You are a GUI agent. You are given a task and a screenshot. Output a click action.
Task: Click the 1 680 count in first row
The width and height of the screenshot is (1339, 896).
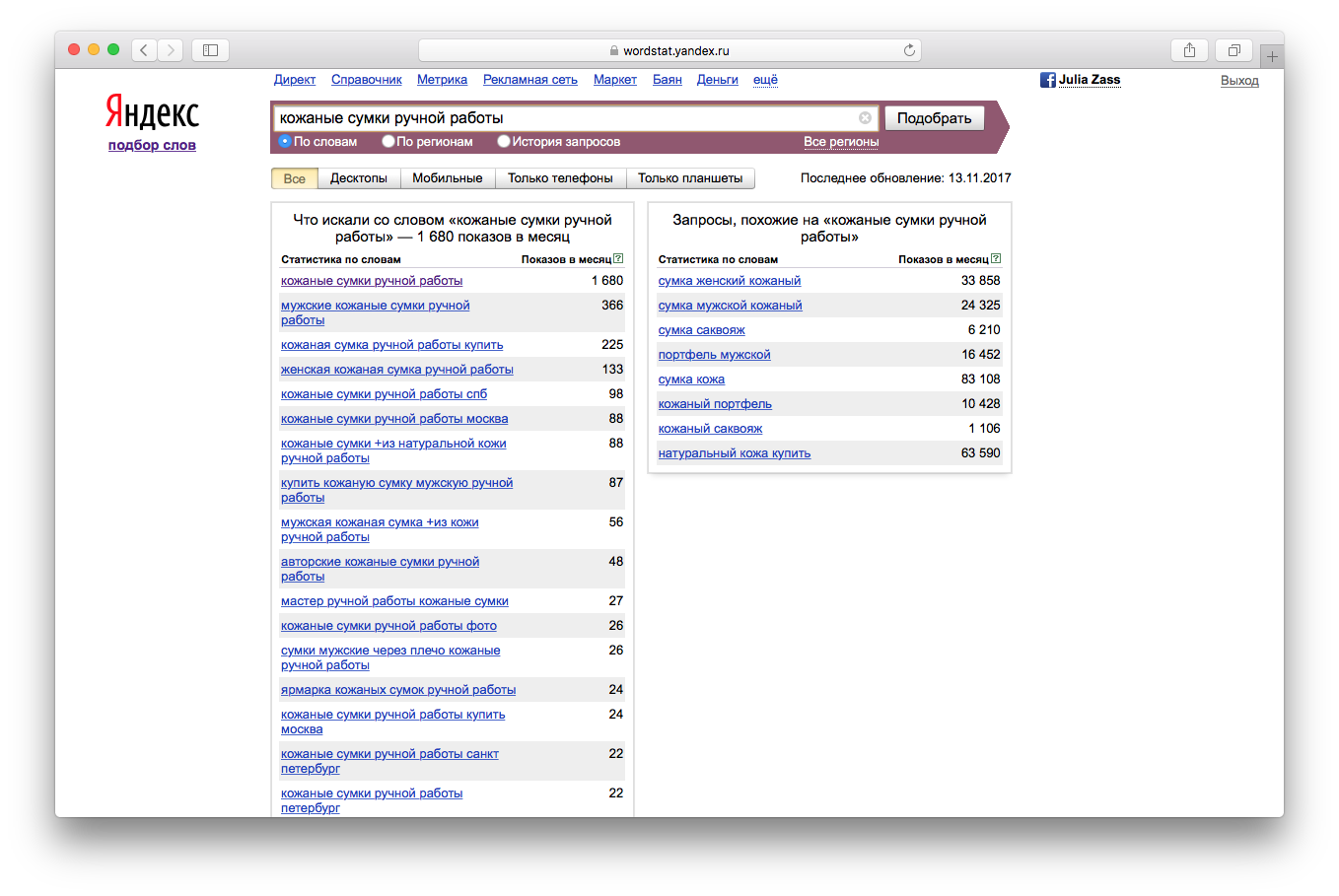click(x=607, y=281)
